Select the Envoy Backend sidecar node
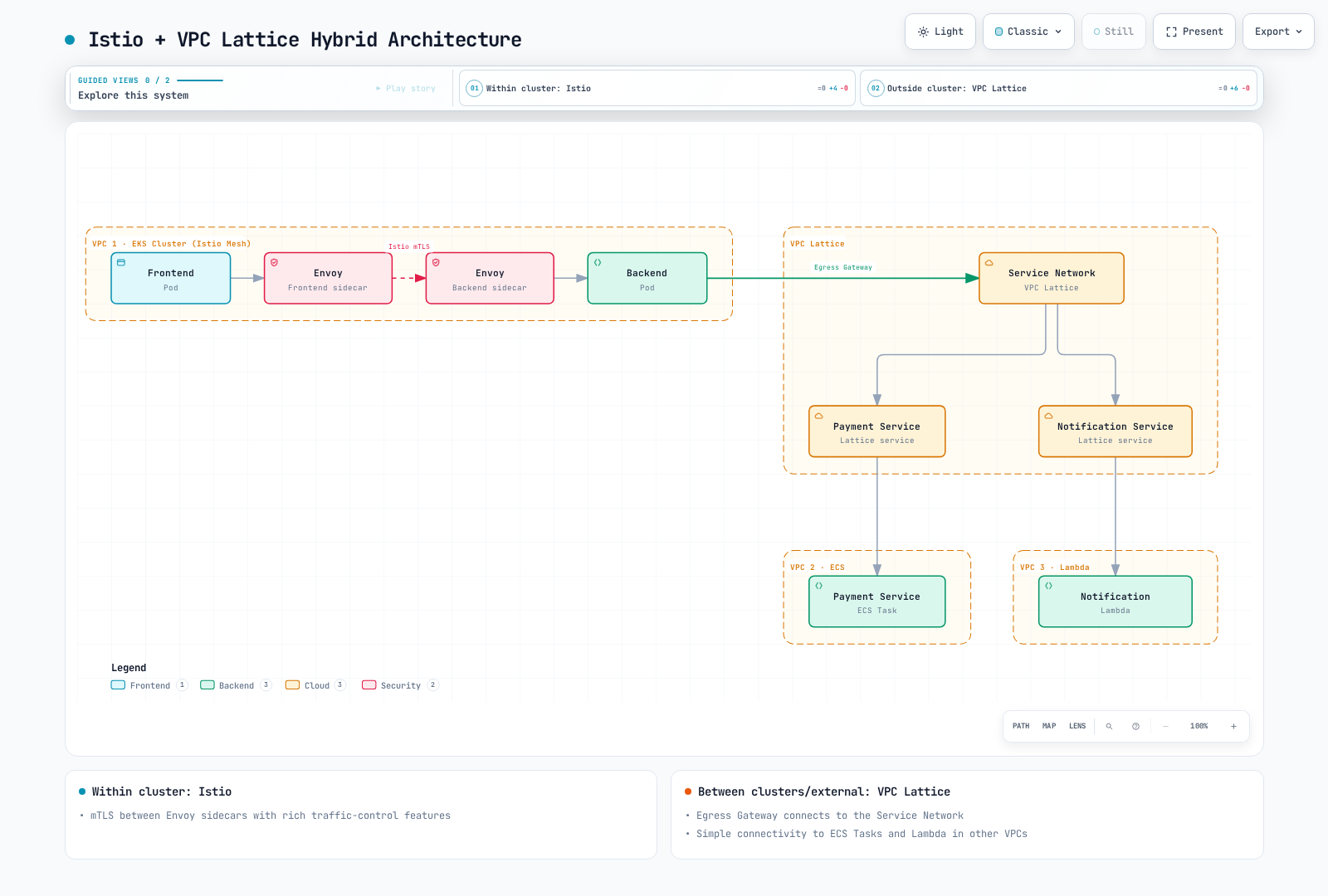Image resolution: width=1328 pixels, height=896 pixels. tap(490, 279)
